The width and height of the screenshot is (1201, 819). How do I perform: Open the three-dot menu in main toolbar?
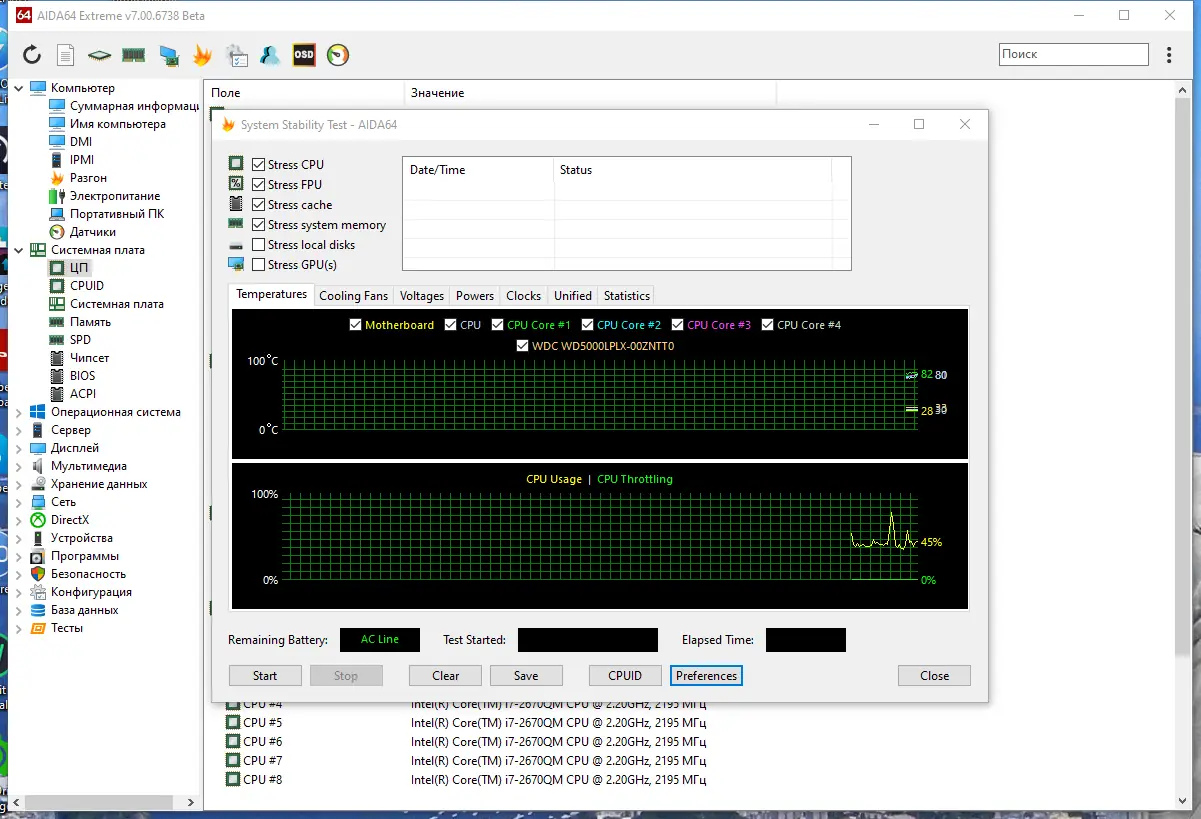(1169, 55)
